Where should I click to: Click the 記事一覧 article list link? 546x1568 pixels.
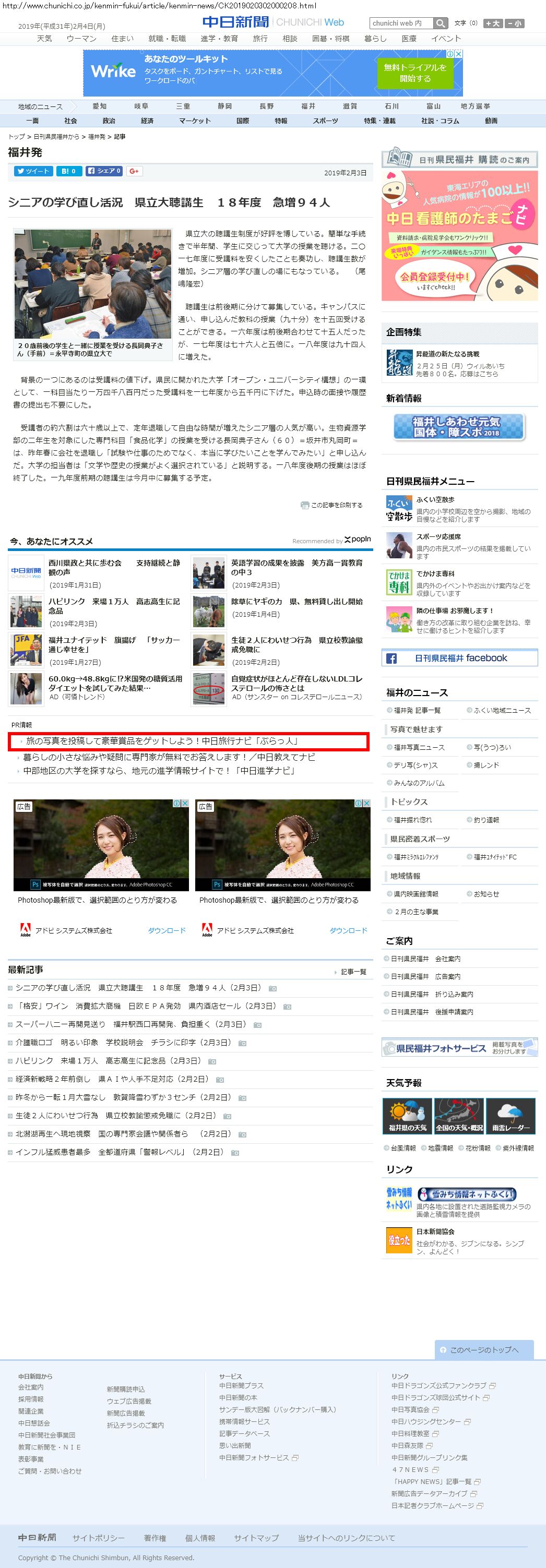coord(353,972)
